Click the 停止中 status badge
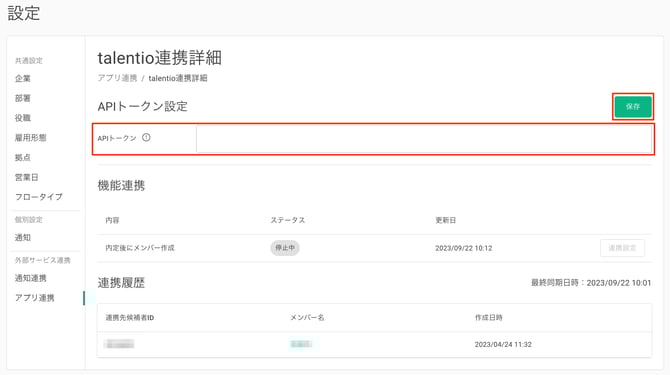670x375 pixels. click(285, 248)
